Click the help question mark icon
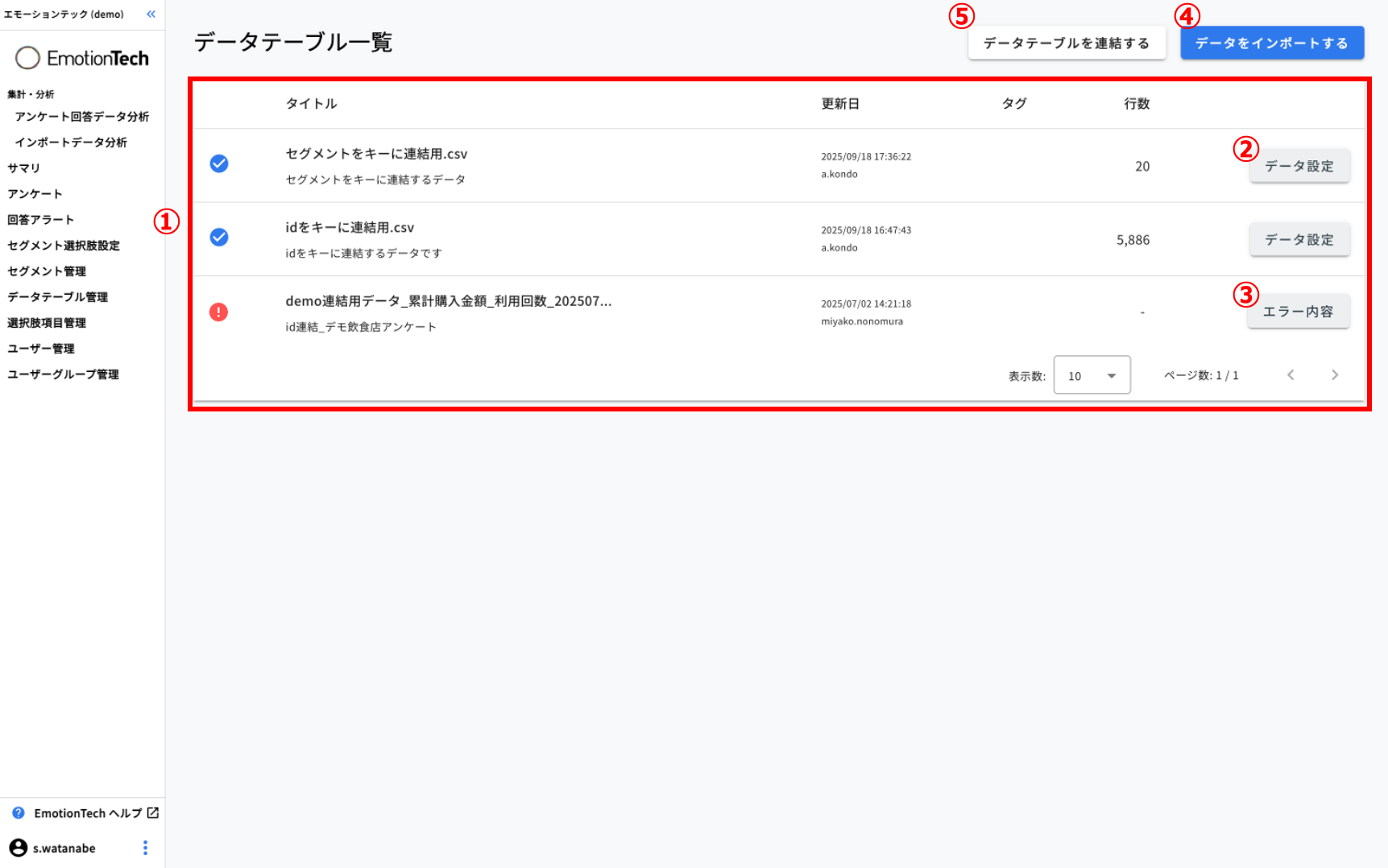1388x868 pixels. (x=19, y=813)
